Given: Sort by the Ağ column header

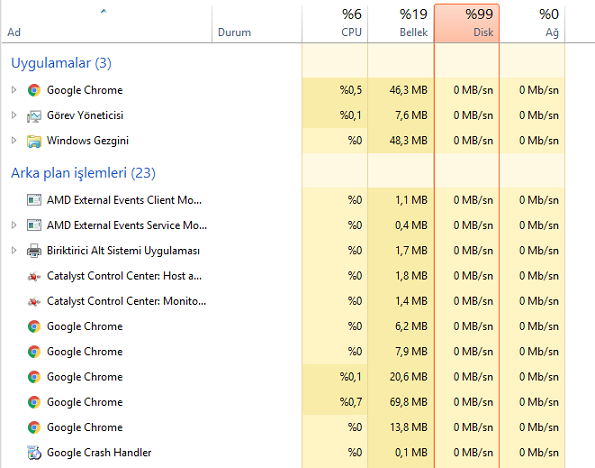Looking at the screenshot, I should click(532, 23).
